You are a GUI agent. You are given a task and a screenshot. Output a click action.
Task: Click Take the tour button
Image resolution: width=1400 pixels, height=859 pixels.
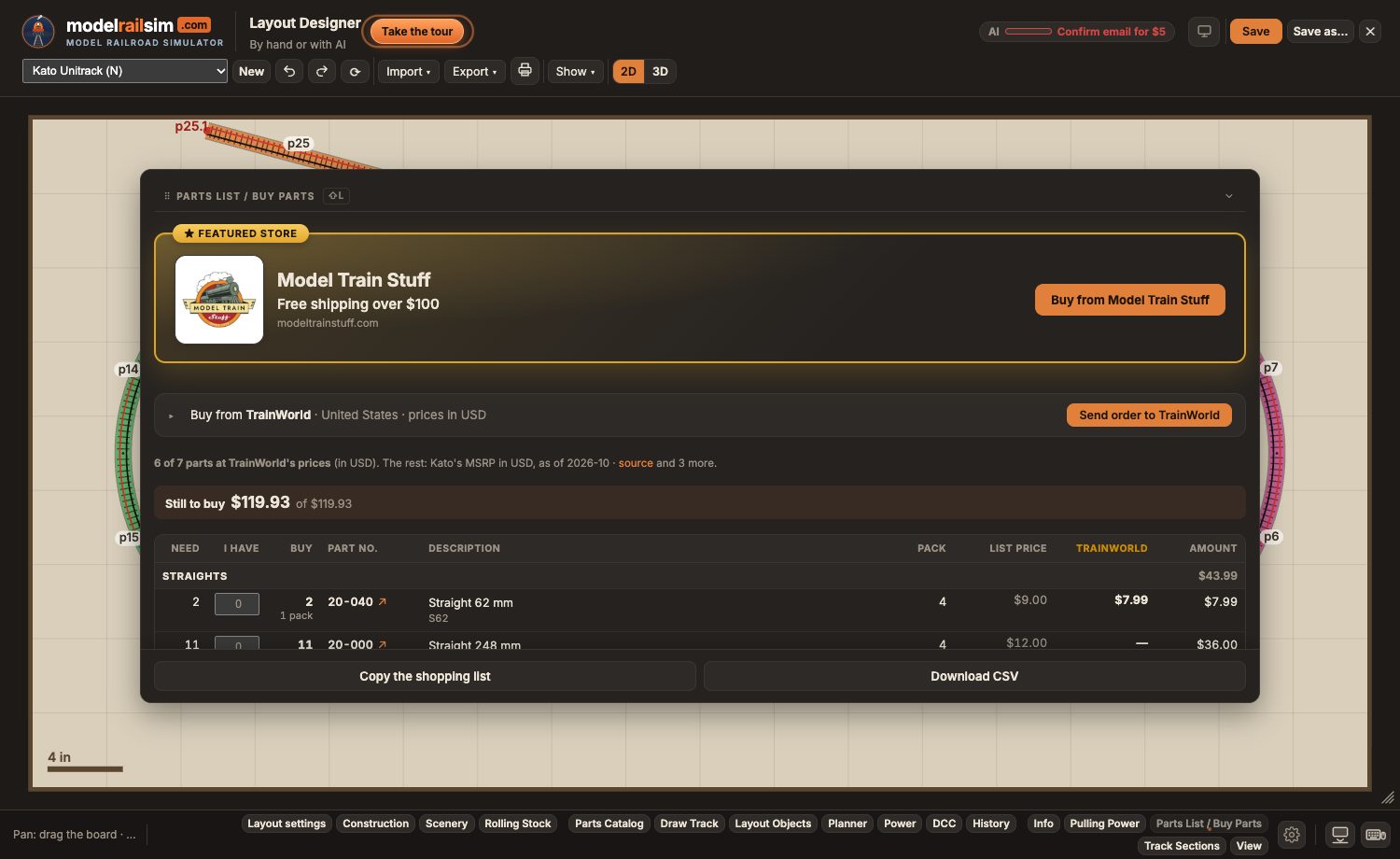[417, 31]
